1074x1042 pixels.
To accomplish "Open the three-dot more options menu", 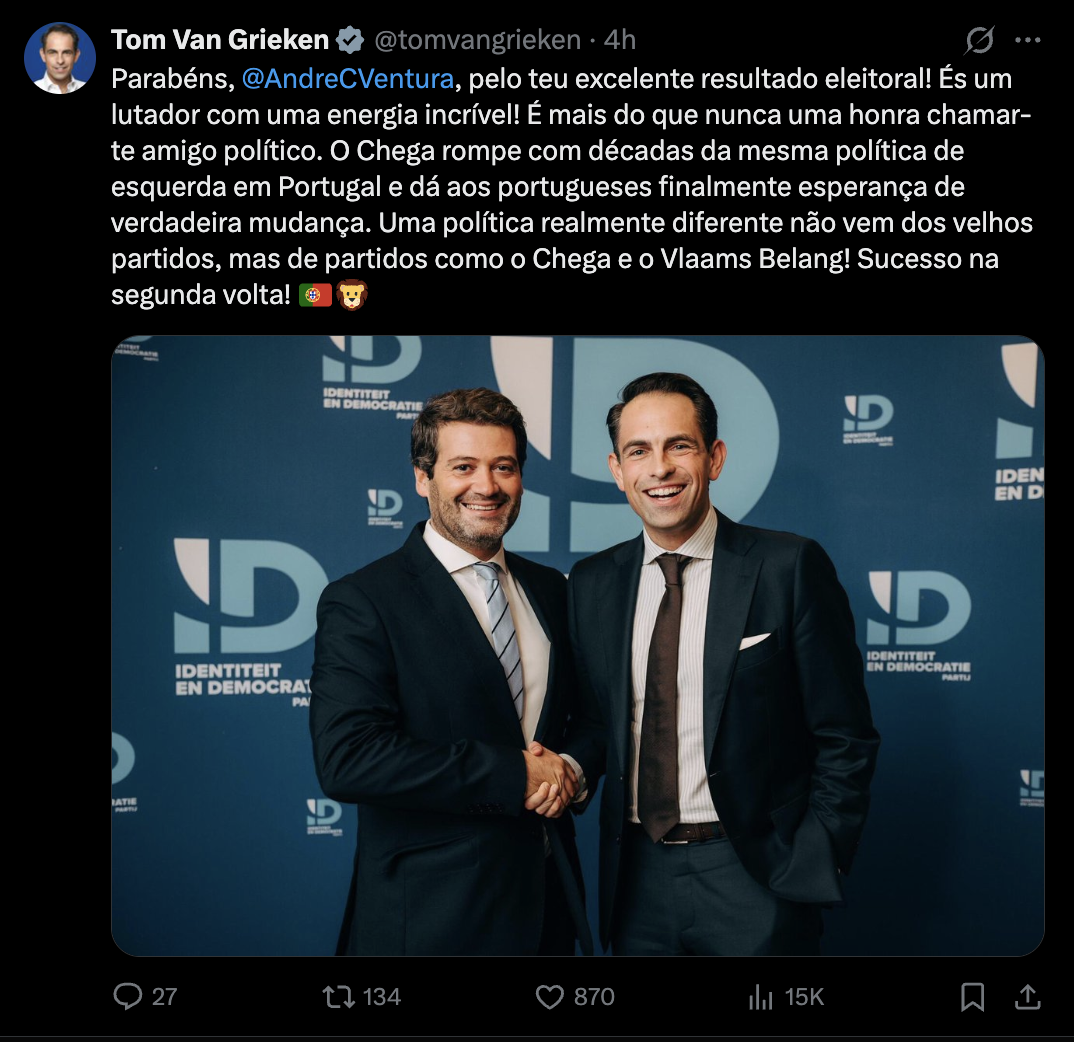I will pos(1028,40).
